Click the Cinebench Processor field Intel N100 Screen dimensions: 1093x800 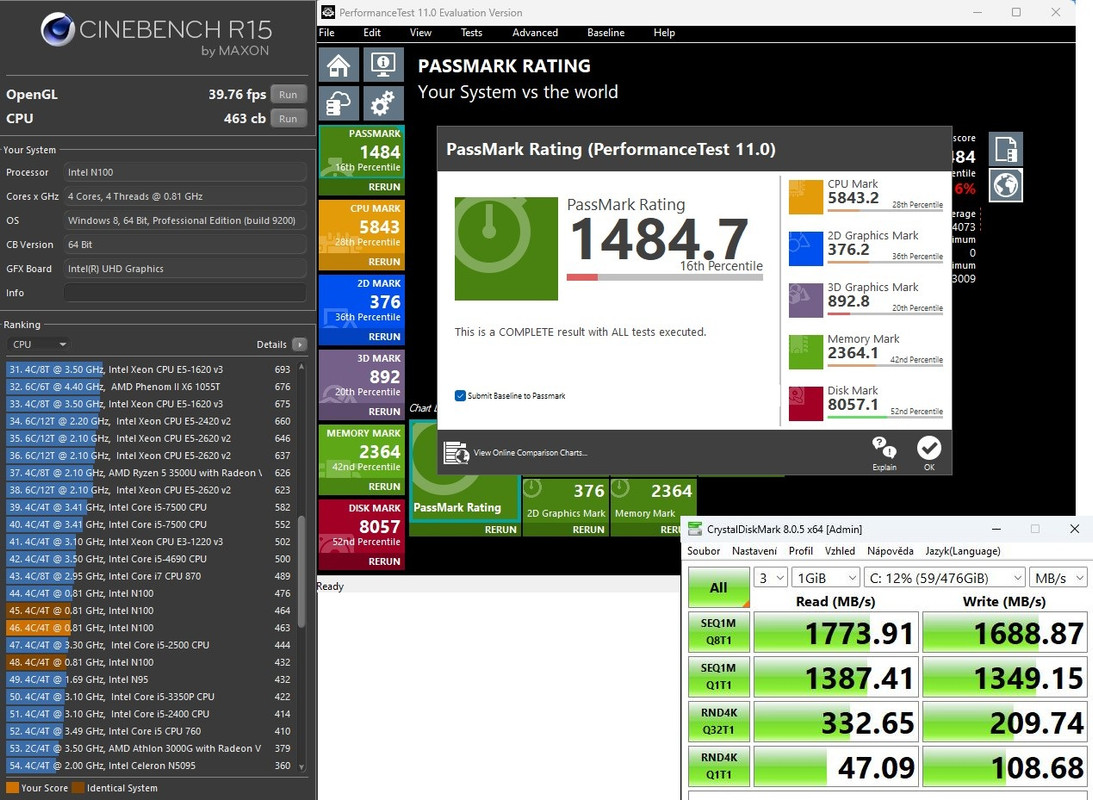click(x=185, y=172)
